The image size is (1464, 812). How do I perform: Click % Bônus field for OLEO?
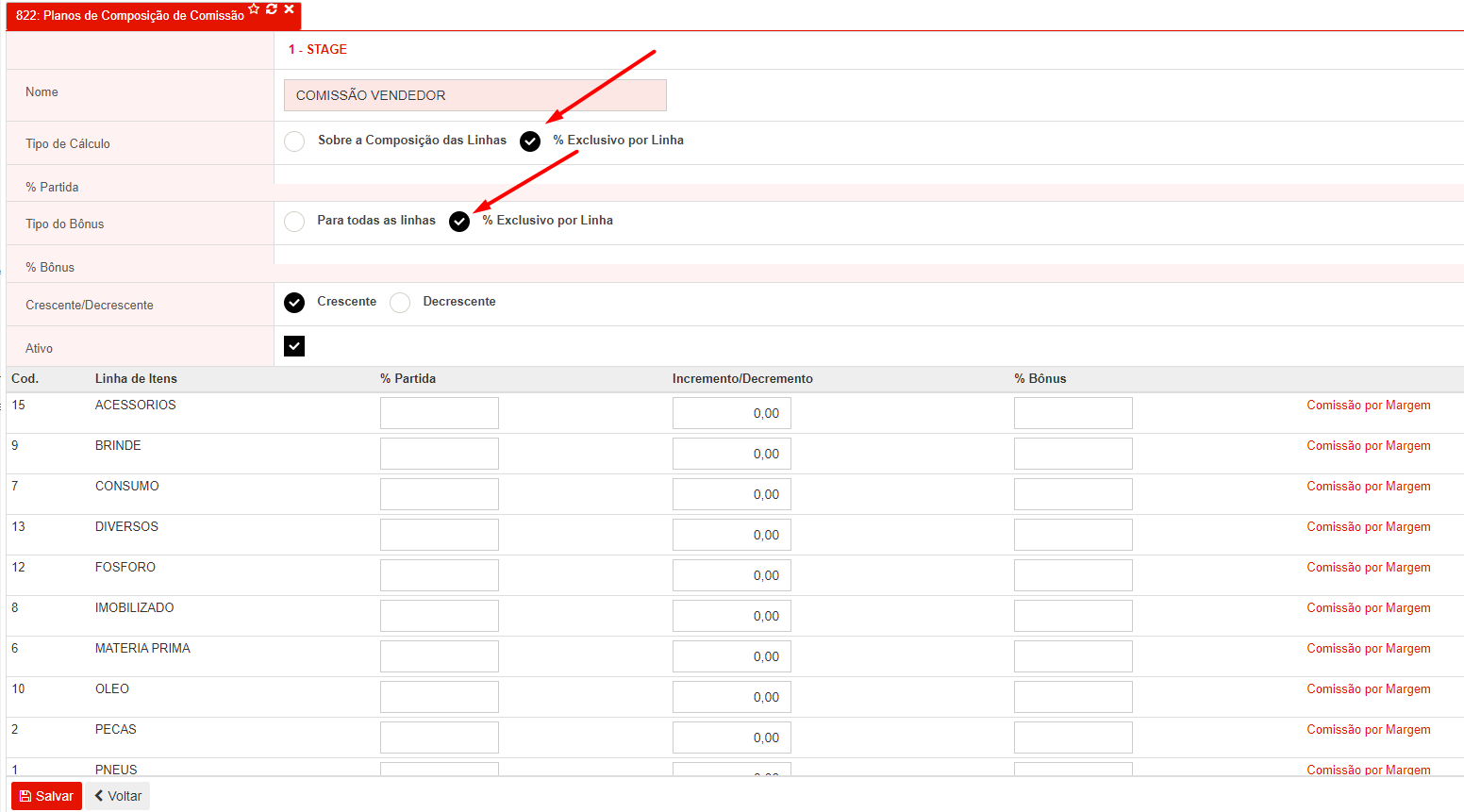click(x=1073, y=697)
